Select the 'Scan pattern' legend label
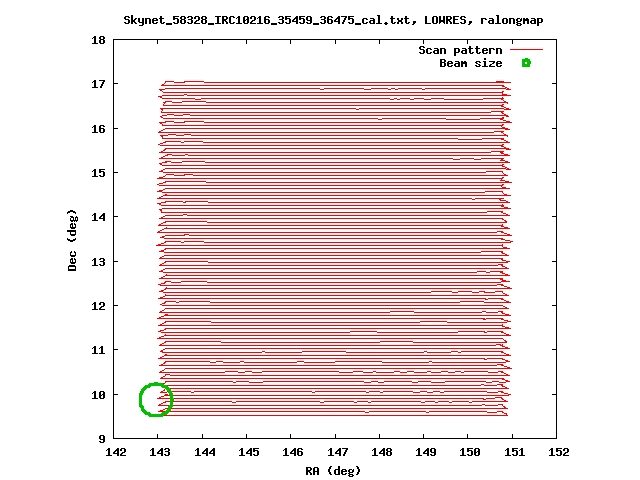This screenshot has width=640, height=480. pos(460,50)
